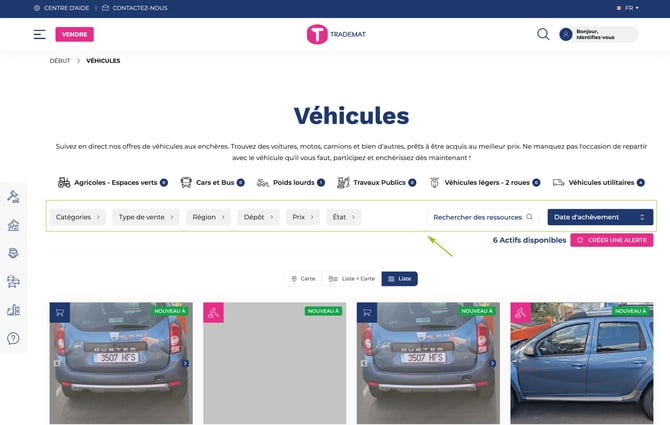This screenshot has height=425, width=670.
Task: Click the Rechercher des ressources field
Action: 483,217
